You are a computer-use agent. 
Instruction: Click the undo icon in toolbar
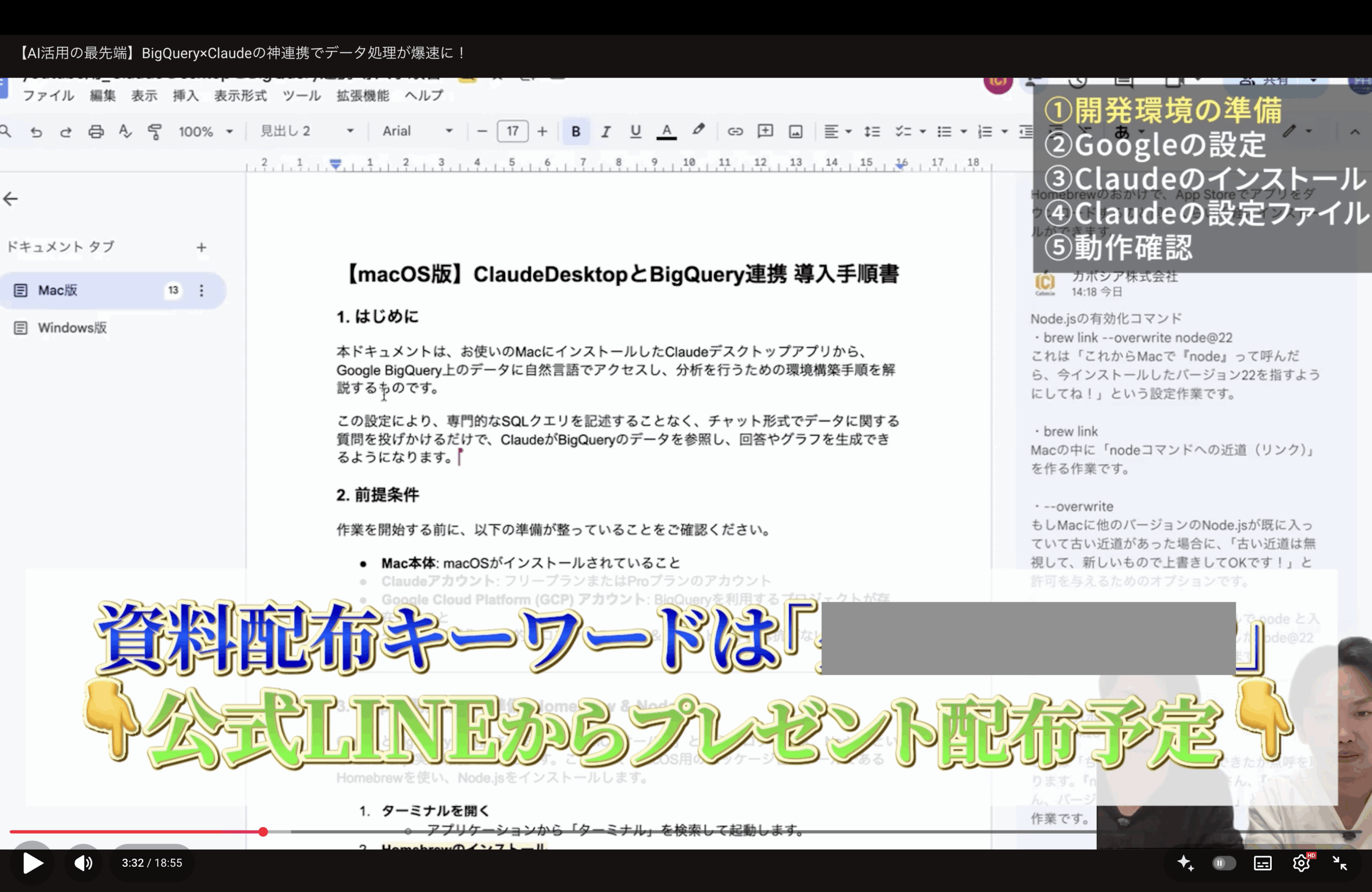36,132
